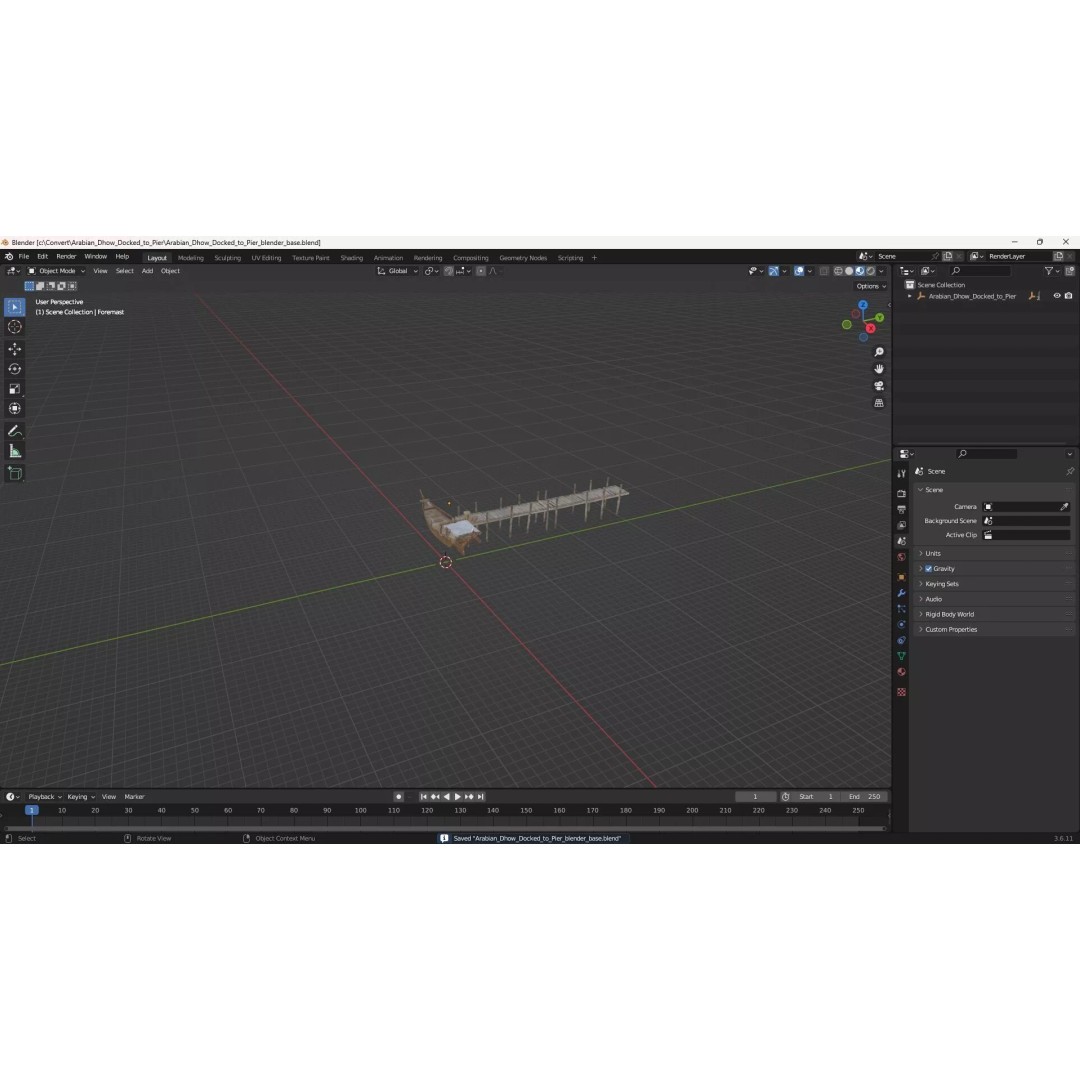Set the End frame field showing 250
1080x1080 pixels.
coord(865,797)
